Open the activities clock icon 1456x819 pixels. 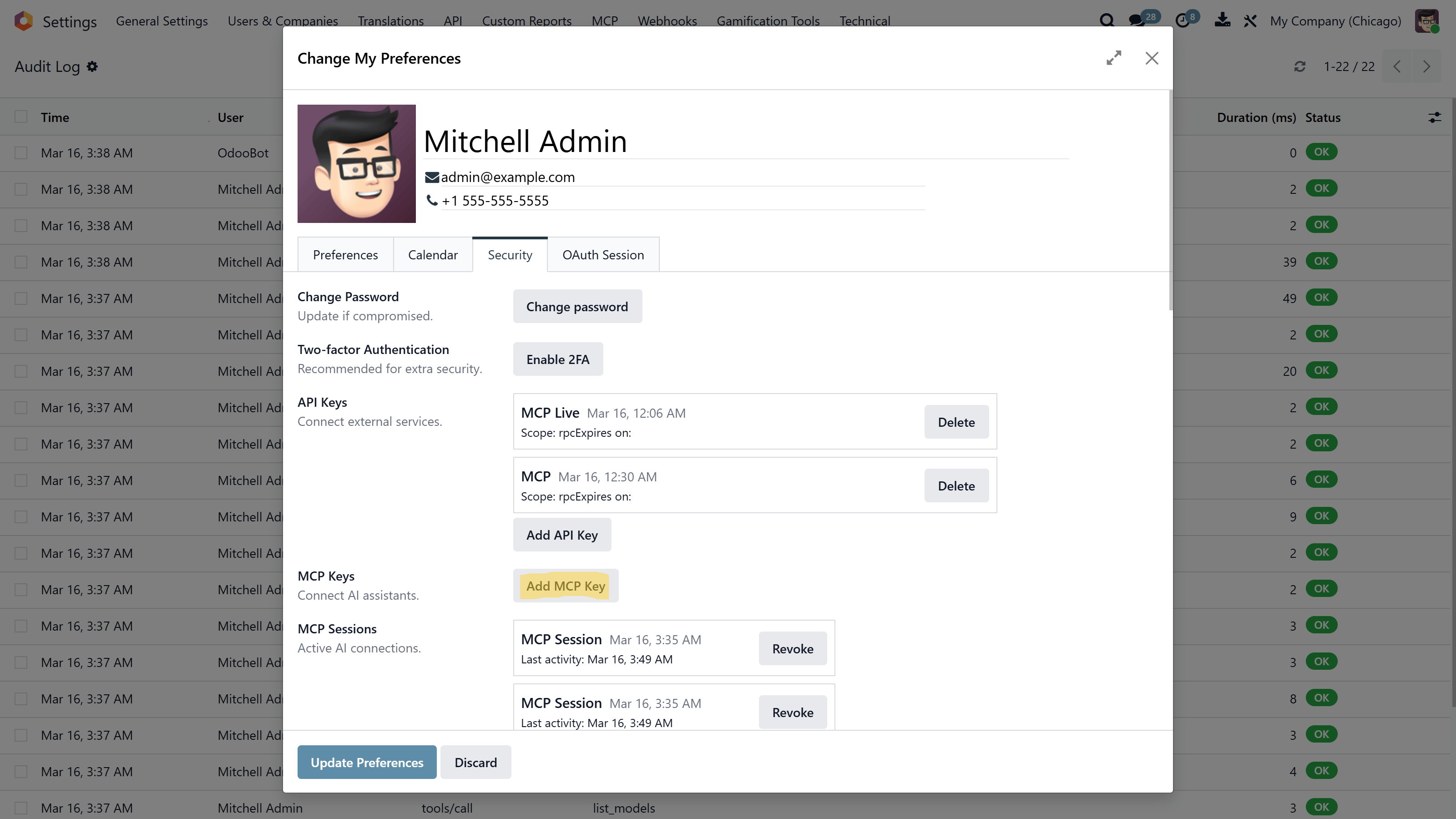[x=1183, y=21]
